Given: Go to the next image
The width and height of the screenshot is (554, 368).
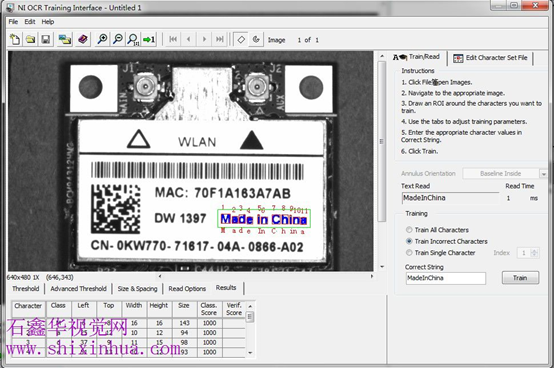Looking at the screenshot, I should pos(204,39).
